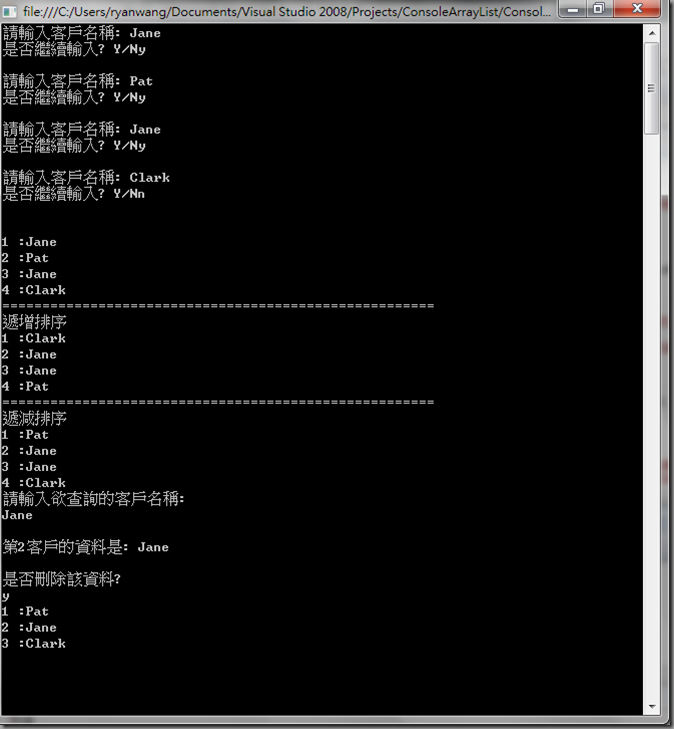Minimize the console window
Screen dimensions: 674x729
[x=573, y=9]
